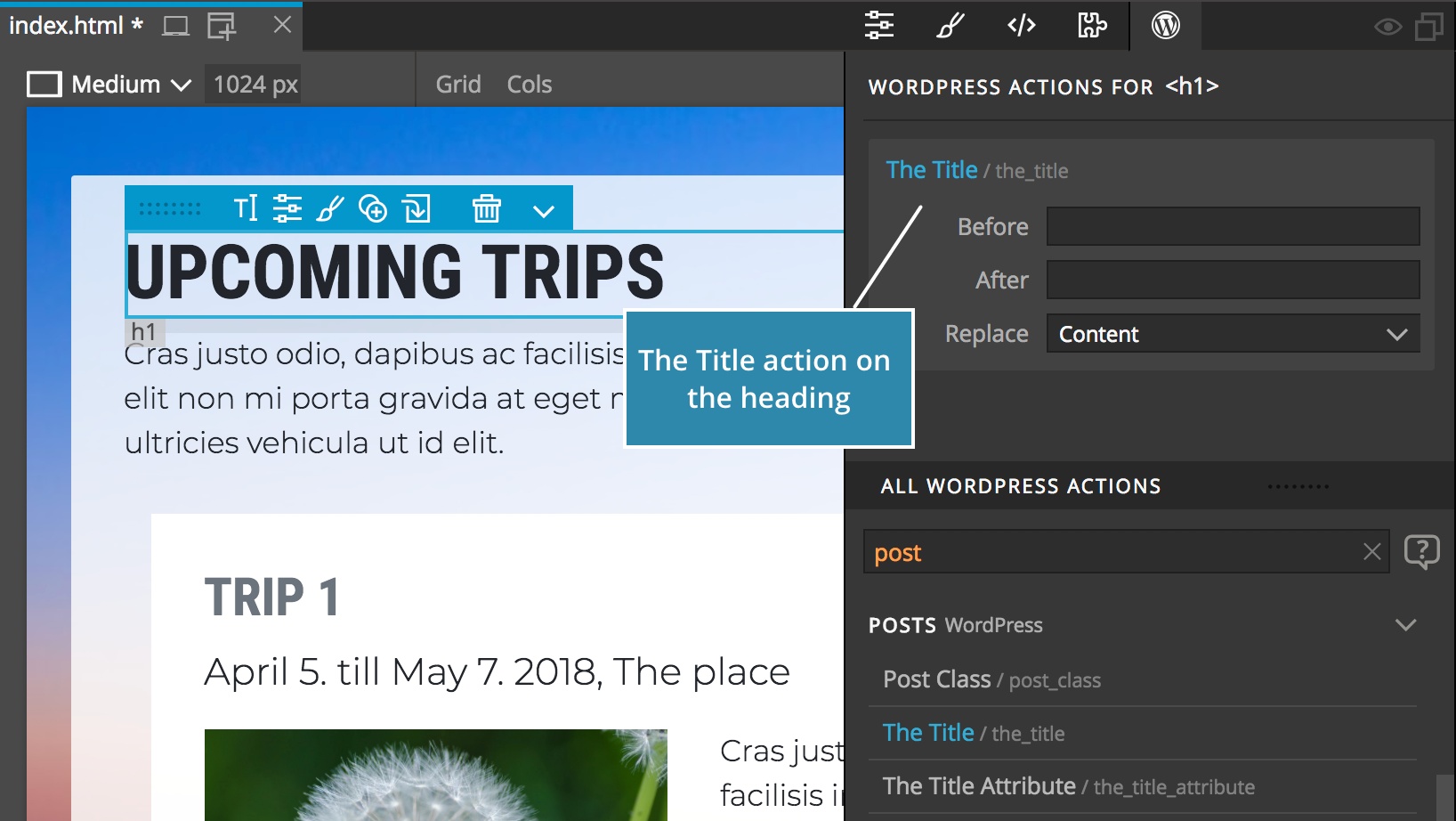Select The Title action in list
The image size is (1456, 821).
click(1143, 733)
